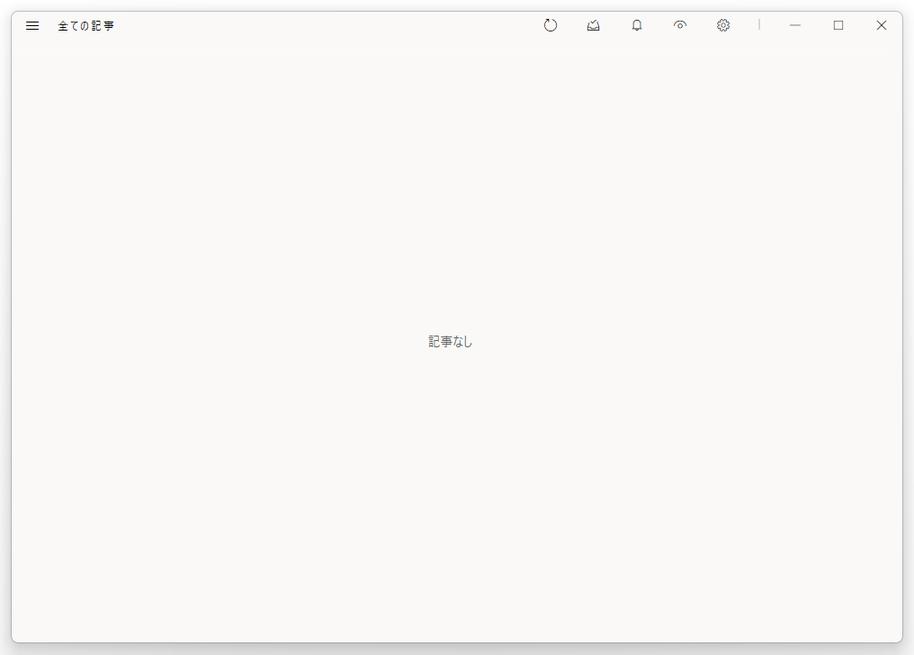Viewport: 914px width, 655px height.
Task: Refresh feeds with the circular arrow icon
Action: [550, 25]
